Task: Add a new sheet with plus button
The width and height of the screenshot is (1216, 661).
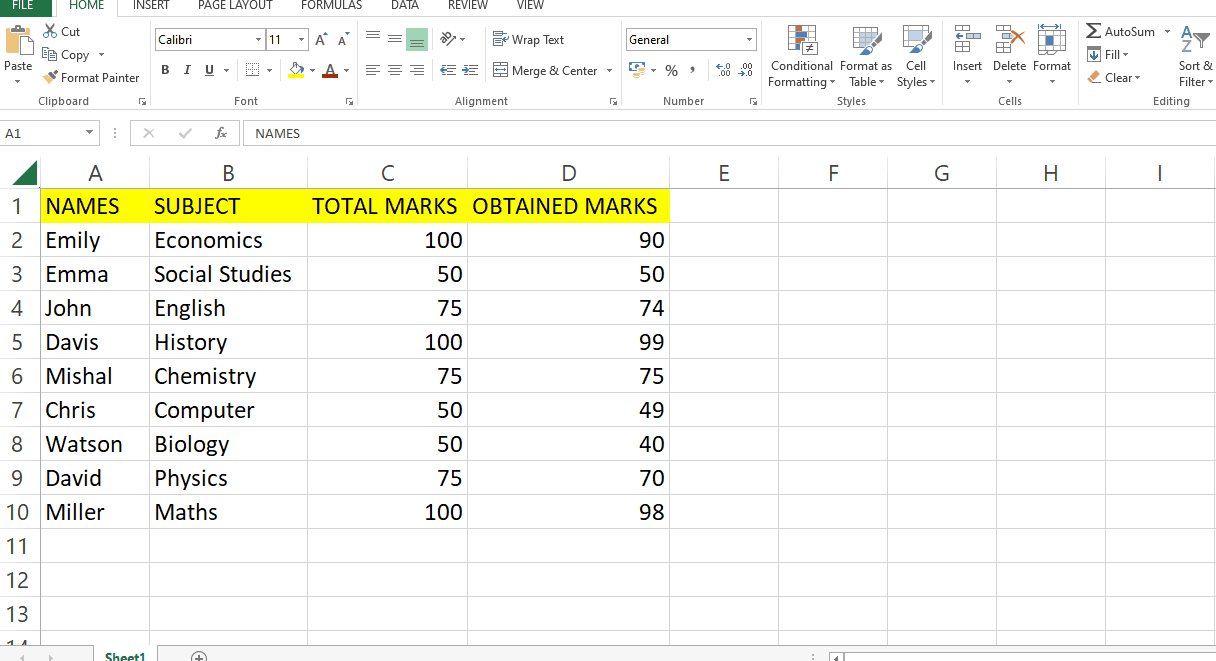Action: tap(199, 656)
